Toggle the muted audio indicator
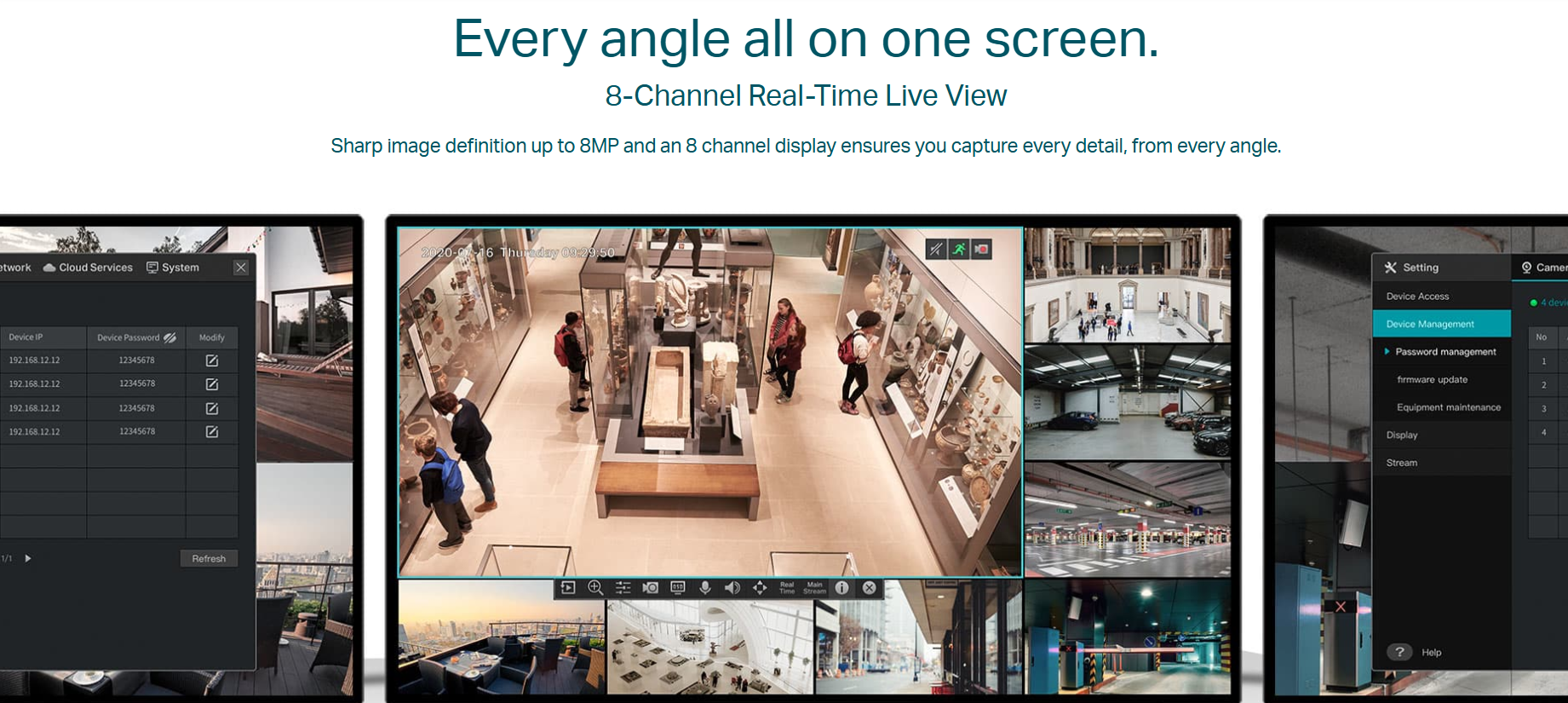The image size is (1568, 703). 936,249
